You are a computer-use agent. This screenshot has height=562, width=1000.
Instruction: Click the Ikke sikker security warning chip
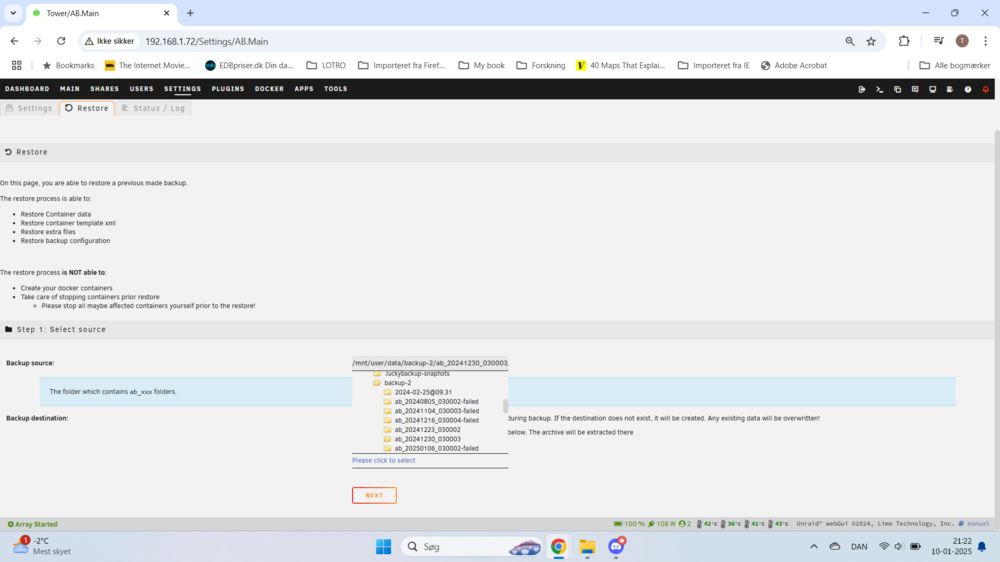pyautogui.click(x=110, y=41)
